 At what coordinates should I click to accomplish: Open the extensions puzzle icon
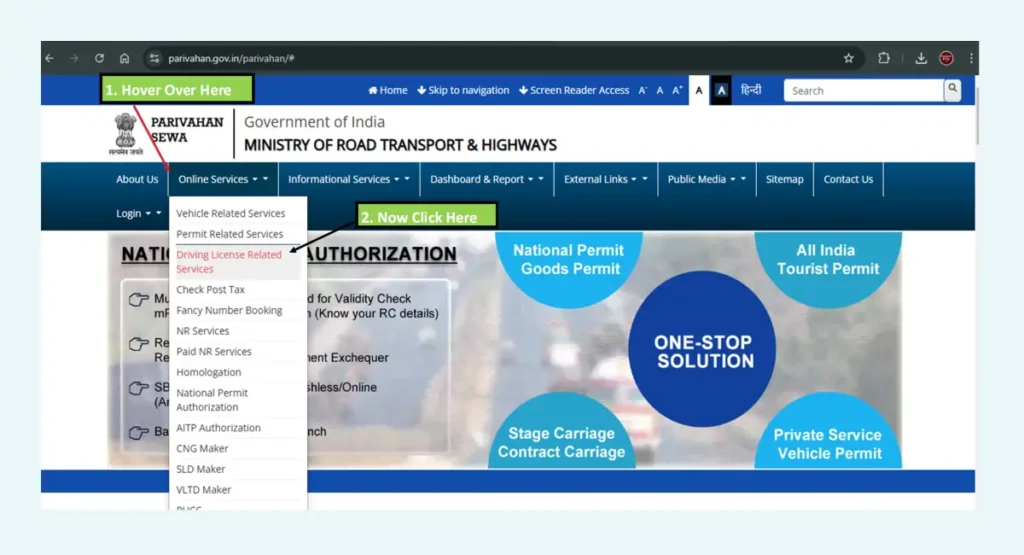pos(884,58)
